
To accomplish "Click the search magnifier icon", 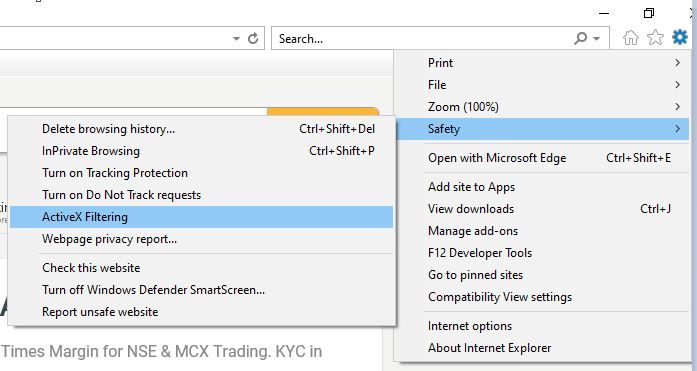I will (581, 38).
